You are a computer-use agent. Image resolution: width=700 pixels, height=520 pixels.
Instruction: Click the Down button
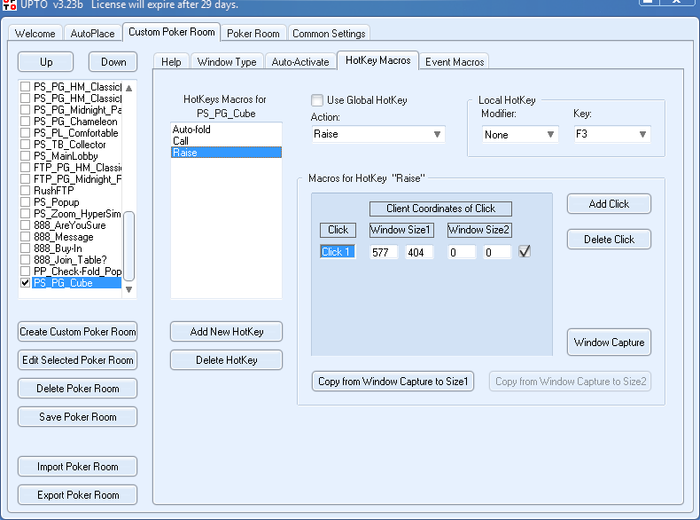coord(113,62)
